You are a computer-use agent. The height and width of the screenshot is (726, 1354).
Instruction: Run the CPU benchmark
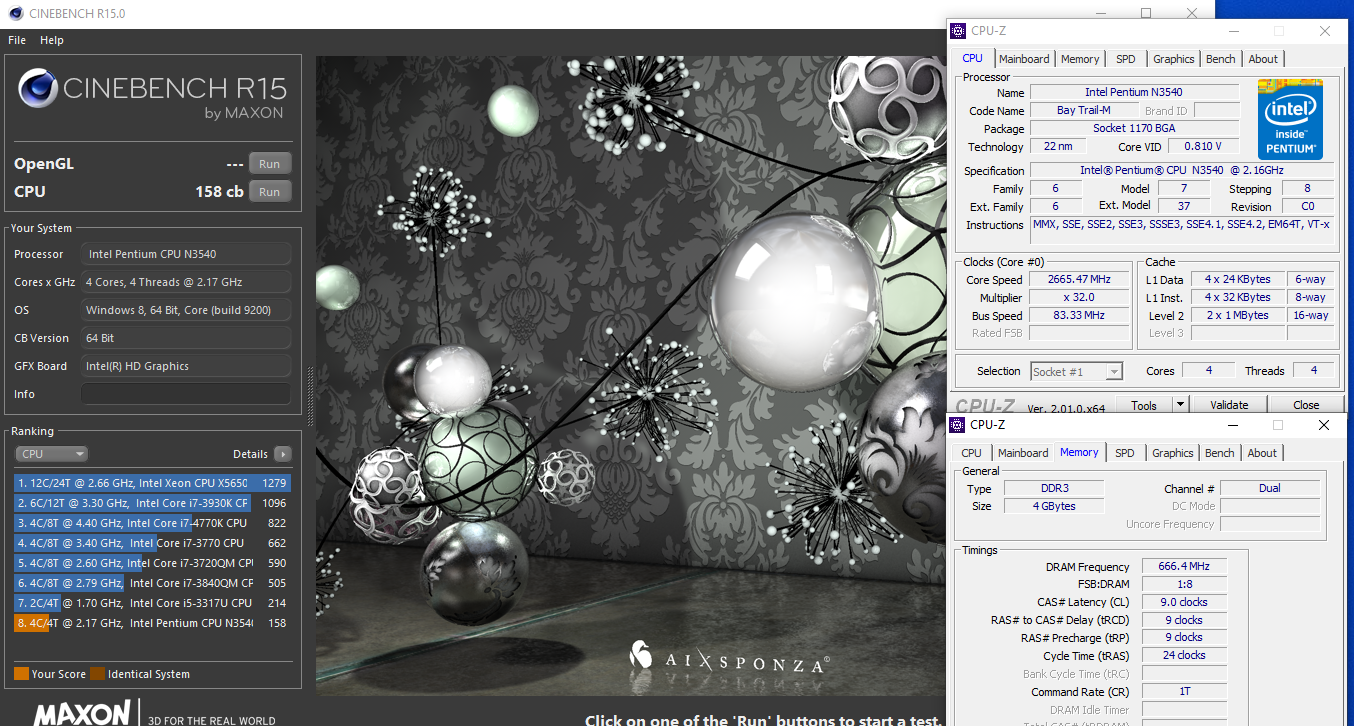pyautogui.click(x=270, y=192)
